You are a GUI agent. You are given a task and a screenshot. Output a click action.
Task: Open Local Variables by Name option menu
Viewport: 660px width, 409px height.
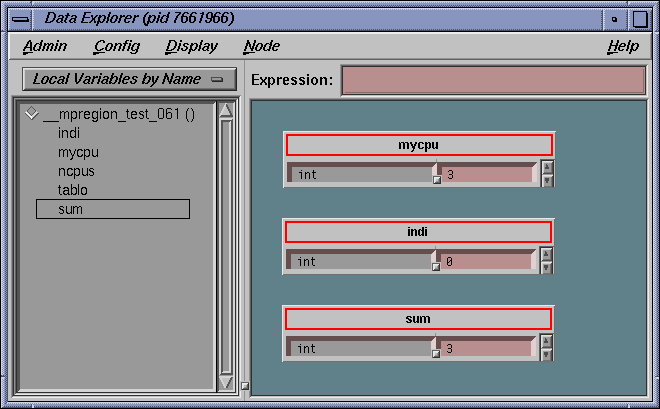(x=130, y=79)
